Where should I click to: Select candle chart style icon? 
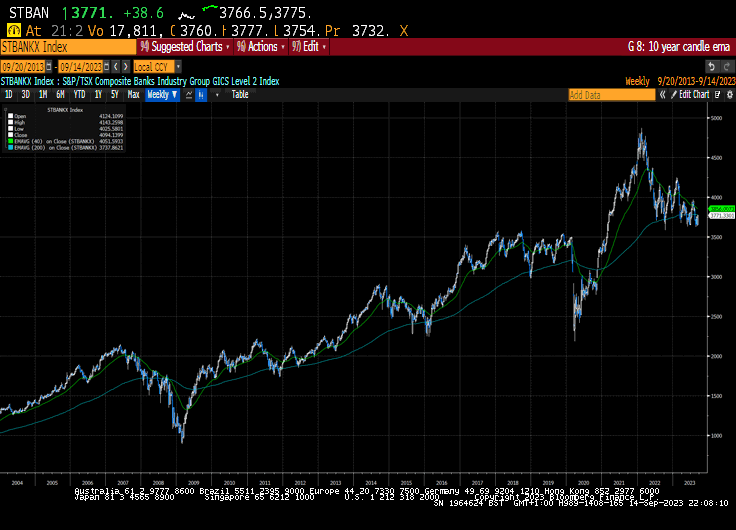coord(201,95)
